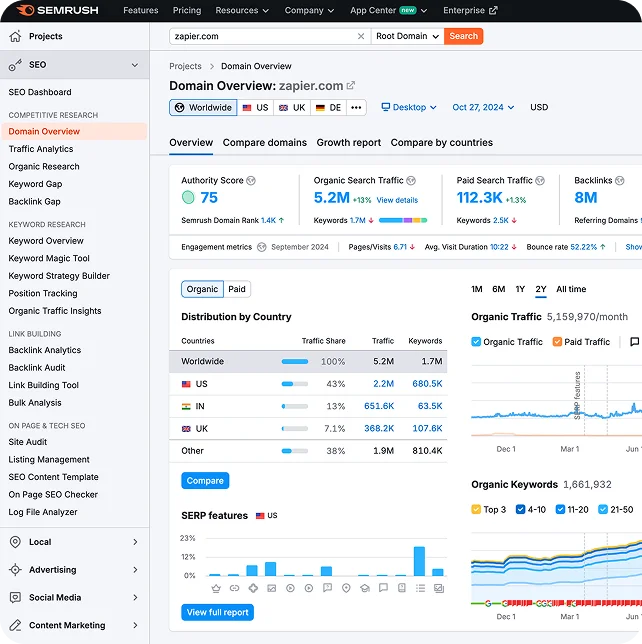Click the Local pin icon in sidebar
The height and width of the screenshot is (644, 642).
(15, 542)
